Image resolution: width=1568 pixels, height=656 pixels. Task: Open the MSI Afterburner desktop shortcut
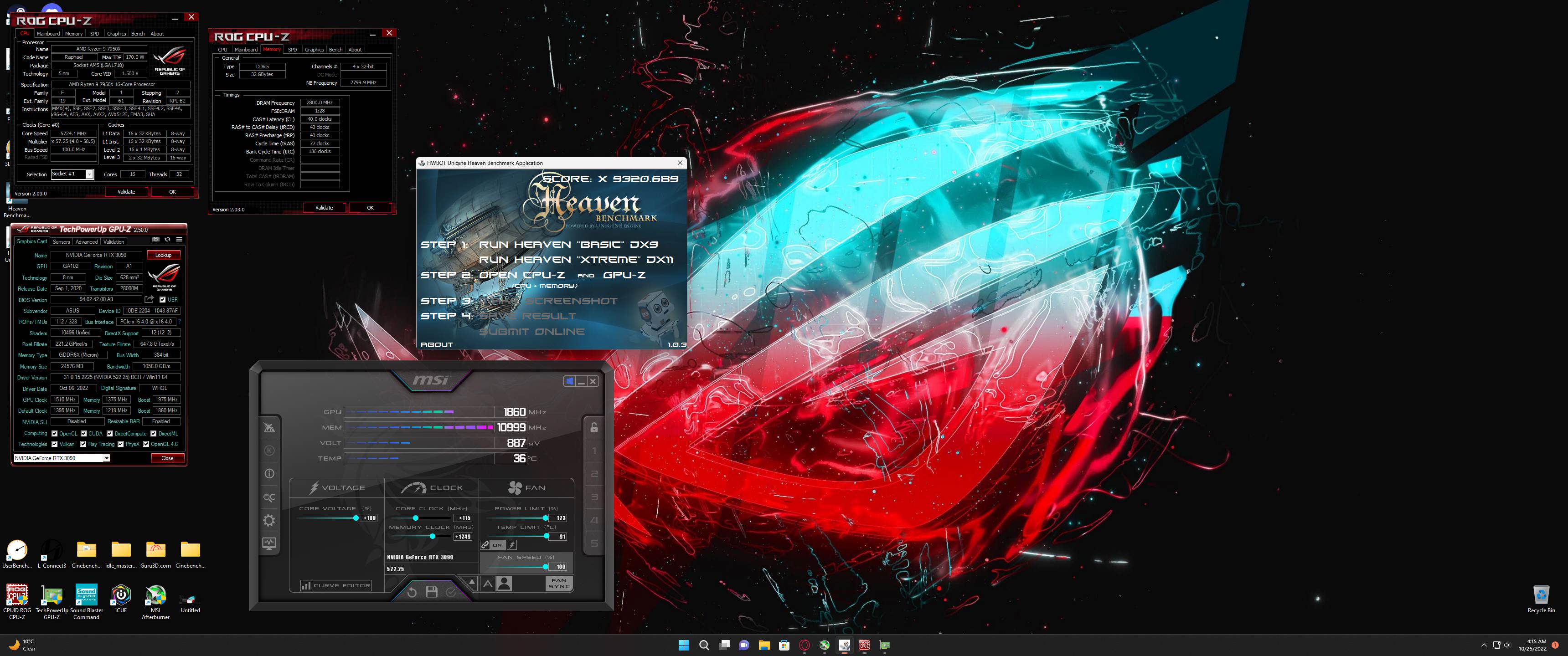(x=155, y=602)
